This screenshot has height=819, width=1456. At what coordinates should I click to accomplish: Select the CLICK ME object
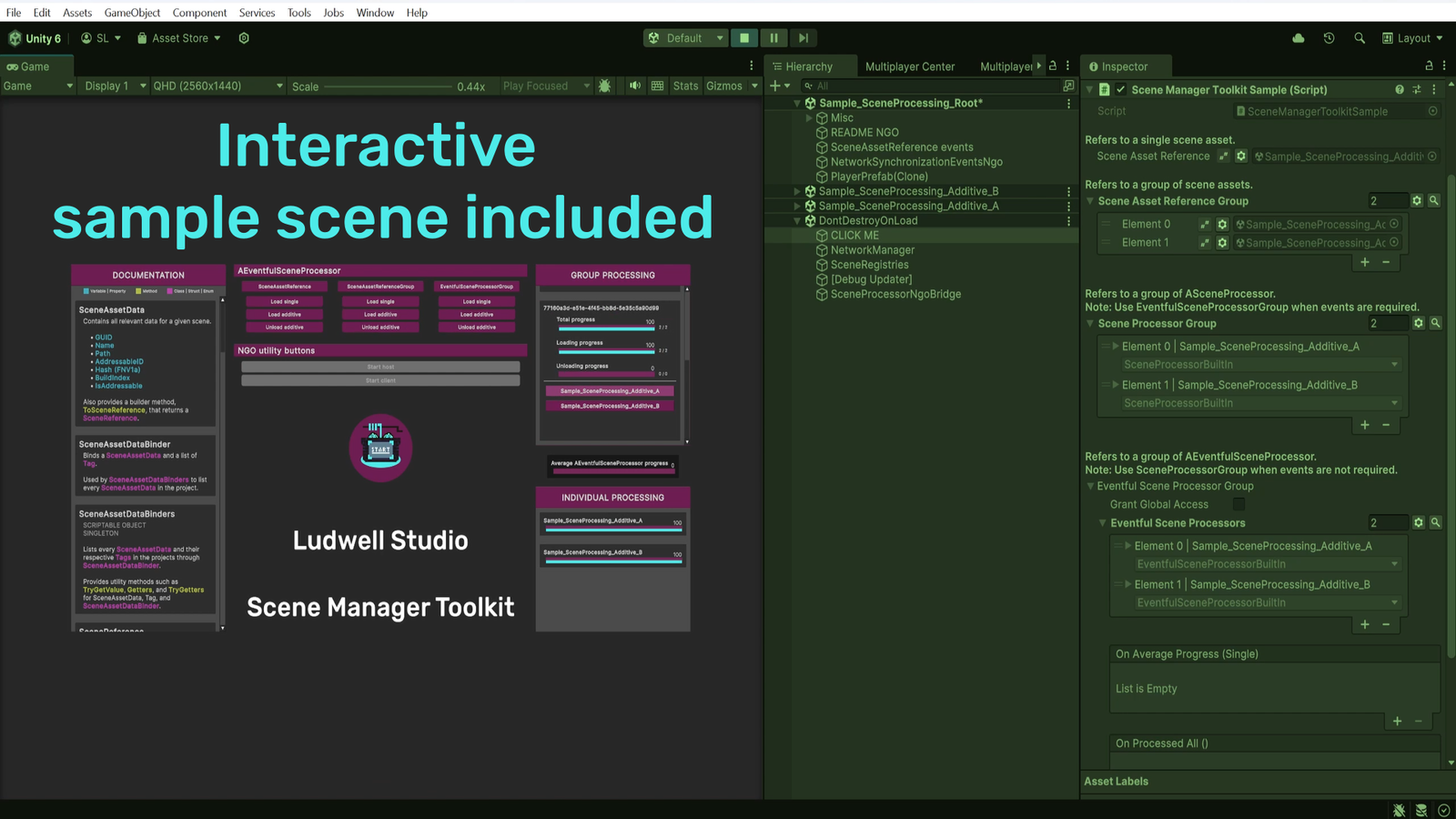[854, 236]
